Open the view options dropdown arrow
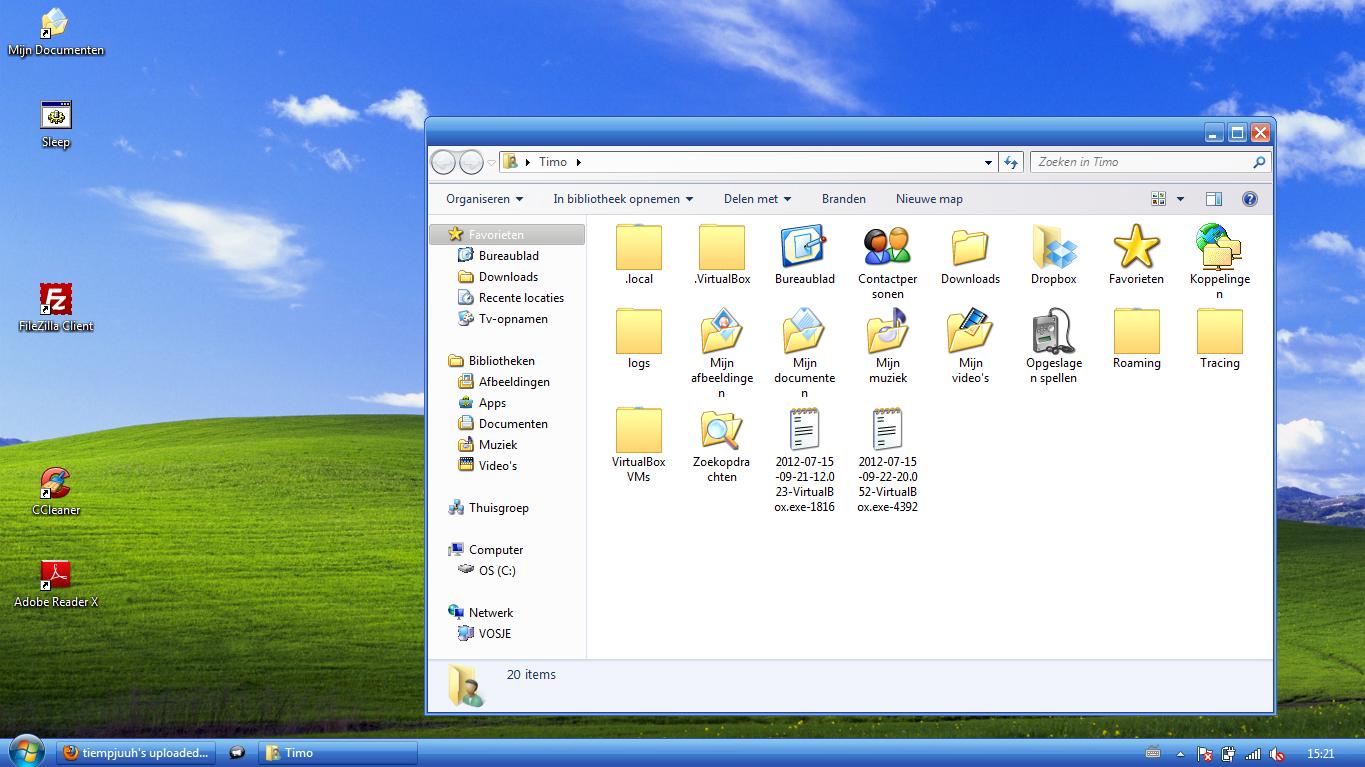Image resolution: width=1365 pixels, height=767 pixels. click(x=1180, y=199)
